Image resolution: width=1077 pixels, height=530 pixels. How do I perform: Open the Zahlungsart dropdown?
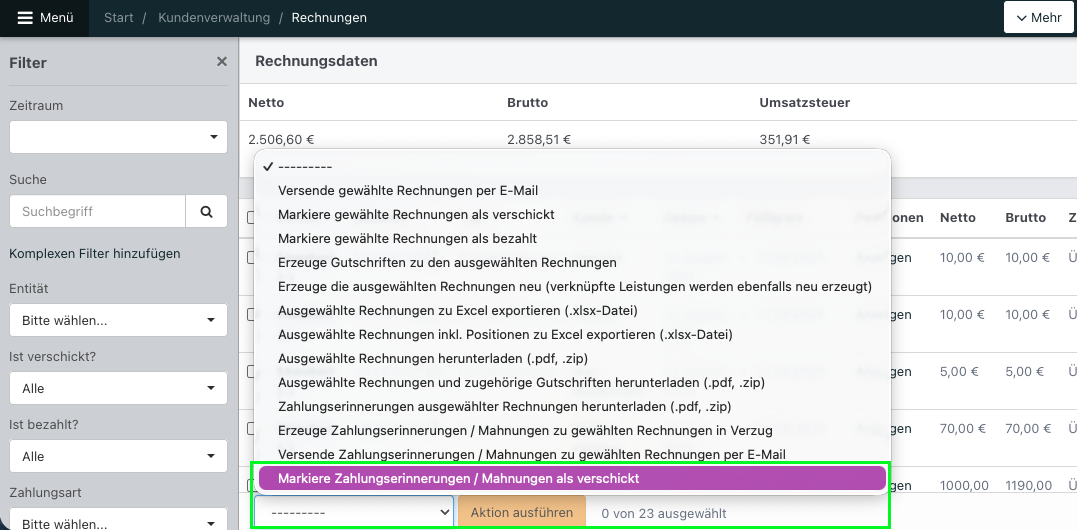[118, 518]
